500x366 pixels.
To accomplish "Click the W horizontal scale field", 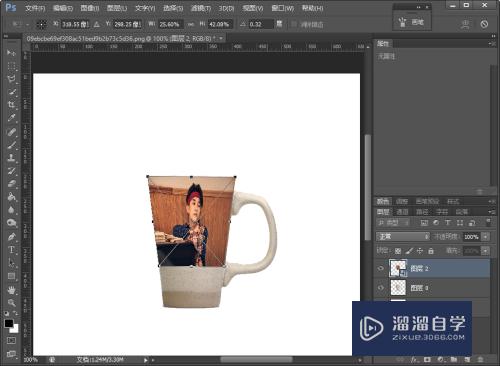I will point(171,24).
